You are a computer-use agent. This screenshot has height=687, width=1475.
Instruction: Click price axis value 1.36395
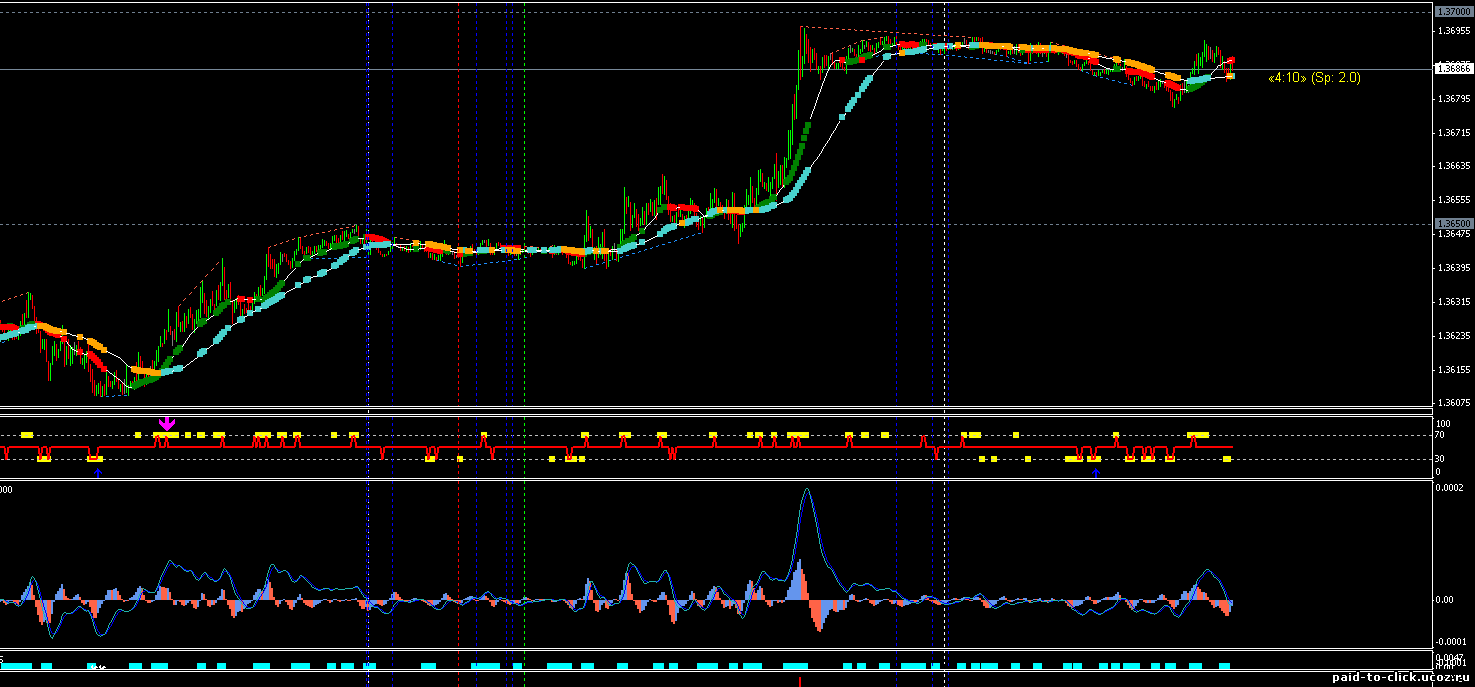pos(1454,268)
